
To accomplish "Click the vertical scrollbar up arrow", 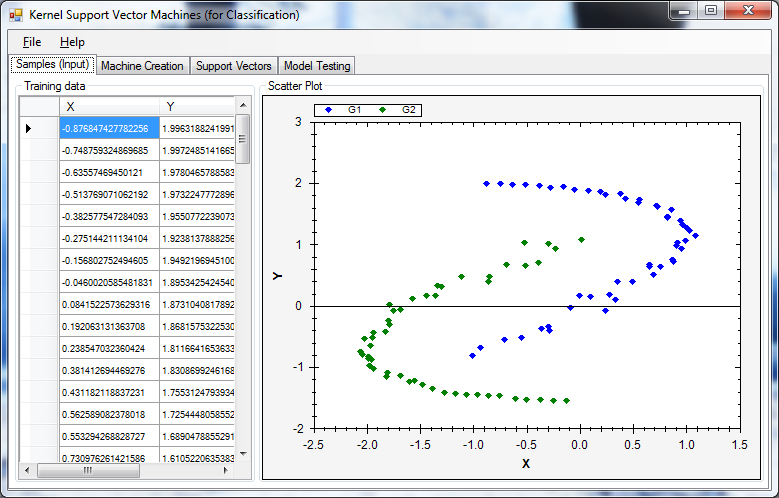I will [x=242, y=105].
